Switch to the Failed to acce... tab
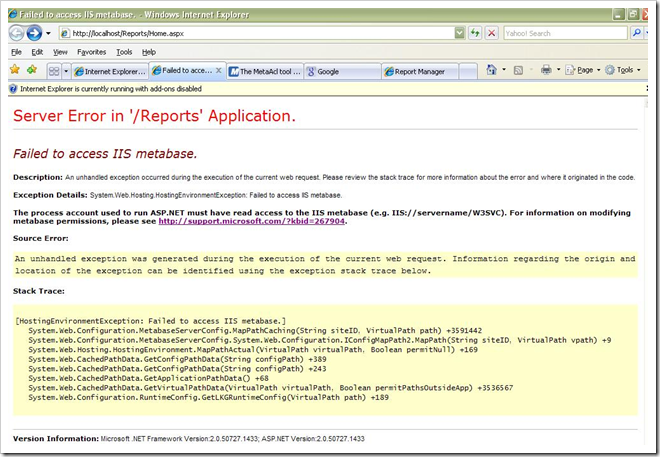 (x=184, y=71)
